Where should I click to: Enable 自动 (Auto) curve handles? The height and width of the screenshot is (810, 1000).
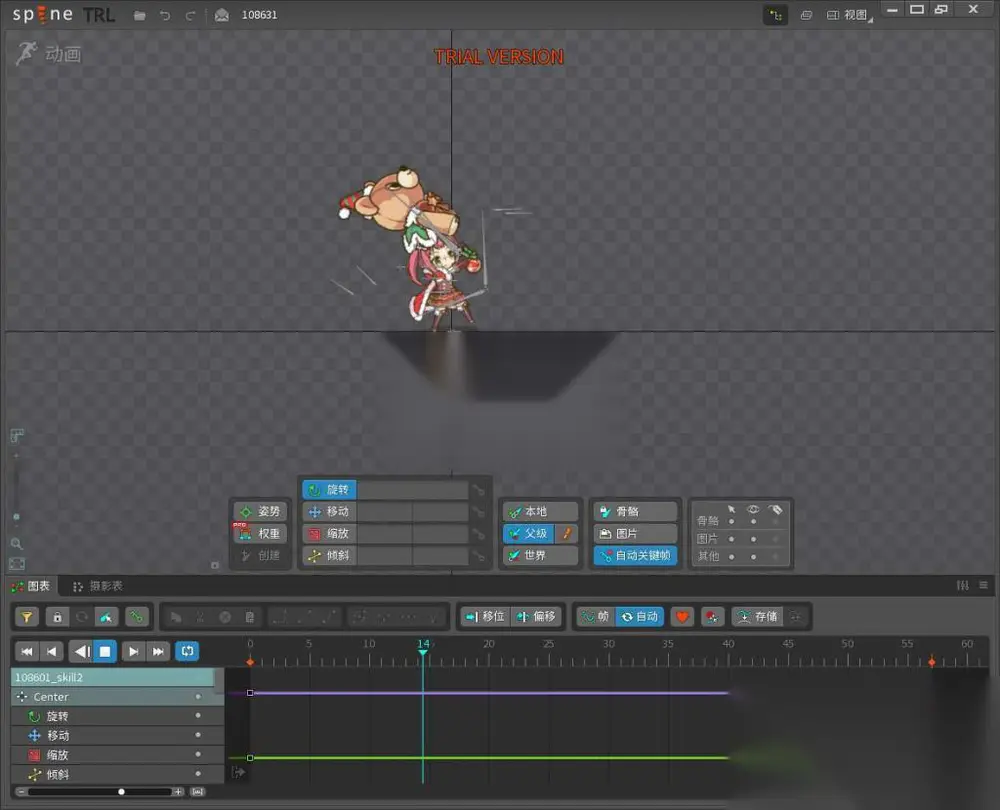(640, 617)
